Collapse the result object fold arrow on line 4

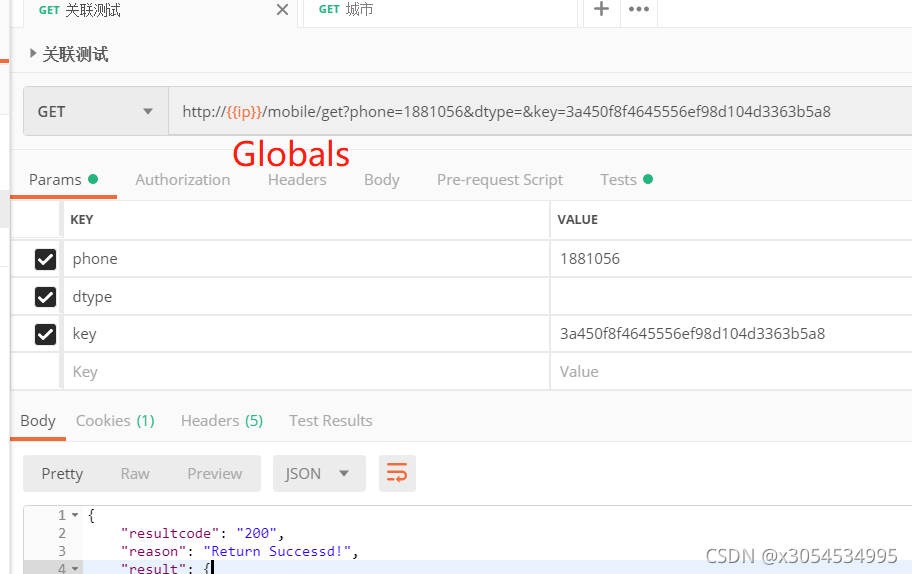pos(75,568)
